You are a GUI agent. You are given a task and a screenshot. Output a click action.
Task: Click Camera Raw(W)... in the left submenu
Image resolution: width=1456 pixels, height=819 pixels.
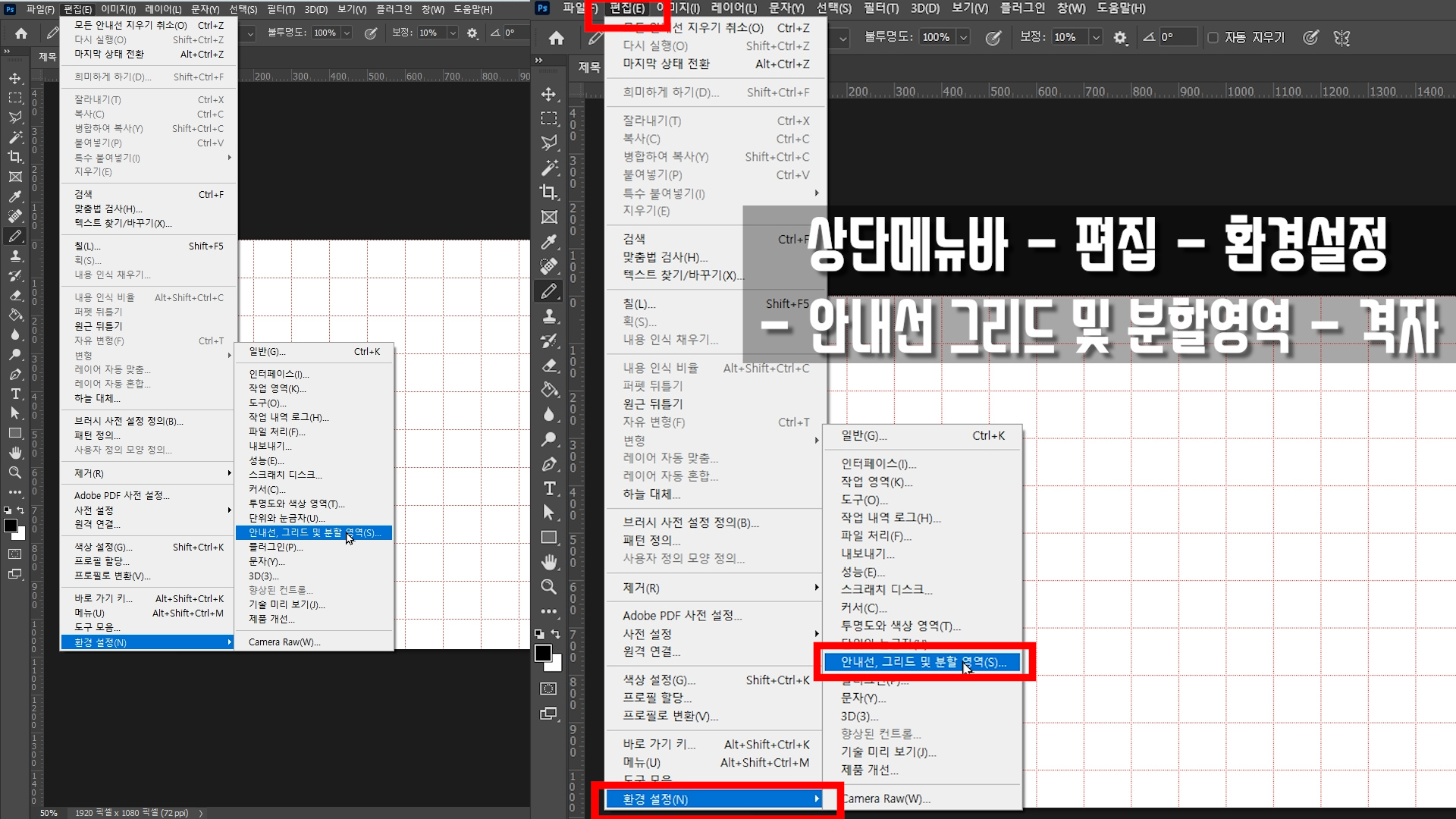pos(284,642)
